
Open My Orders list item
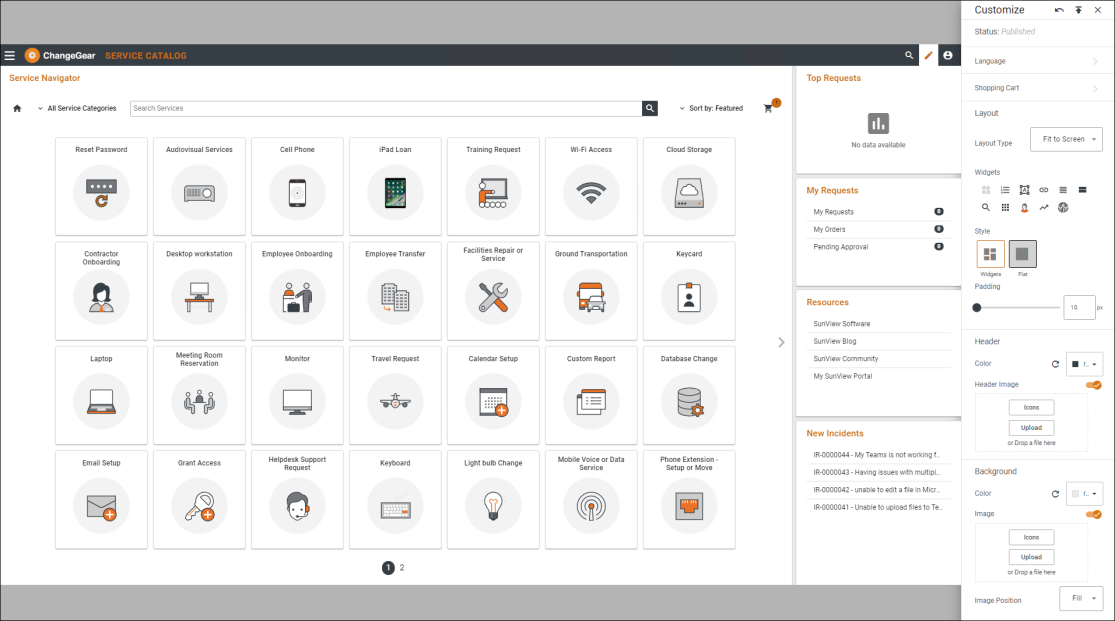[878, 229]
